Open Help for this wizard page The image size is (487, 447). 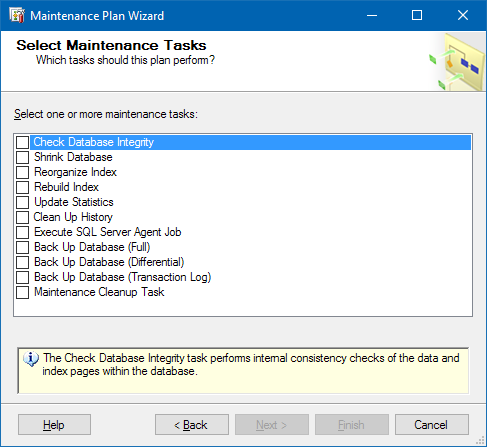click(x=54, y=425)
